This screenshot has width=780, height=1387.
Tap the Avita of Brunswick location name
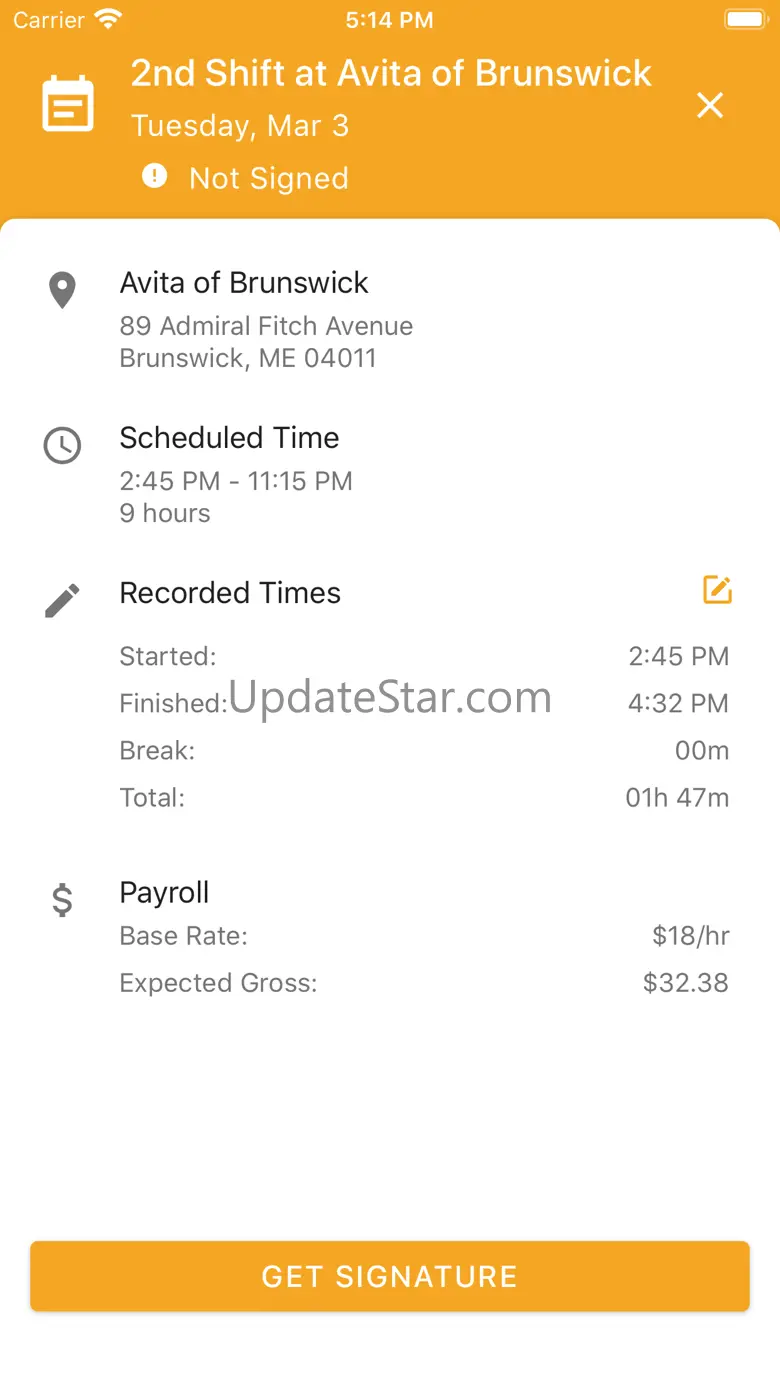(x=244, y=282)
